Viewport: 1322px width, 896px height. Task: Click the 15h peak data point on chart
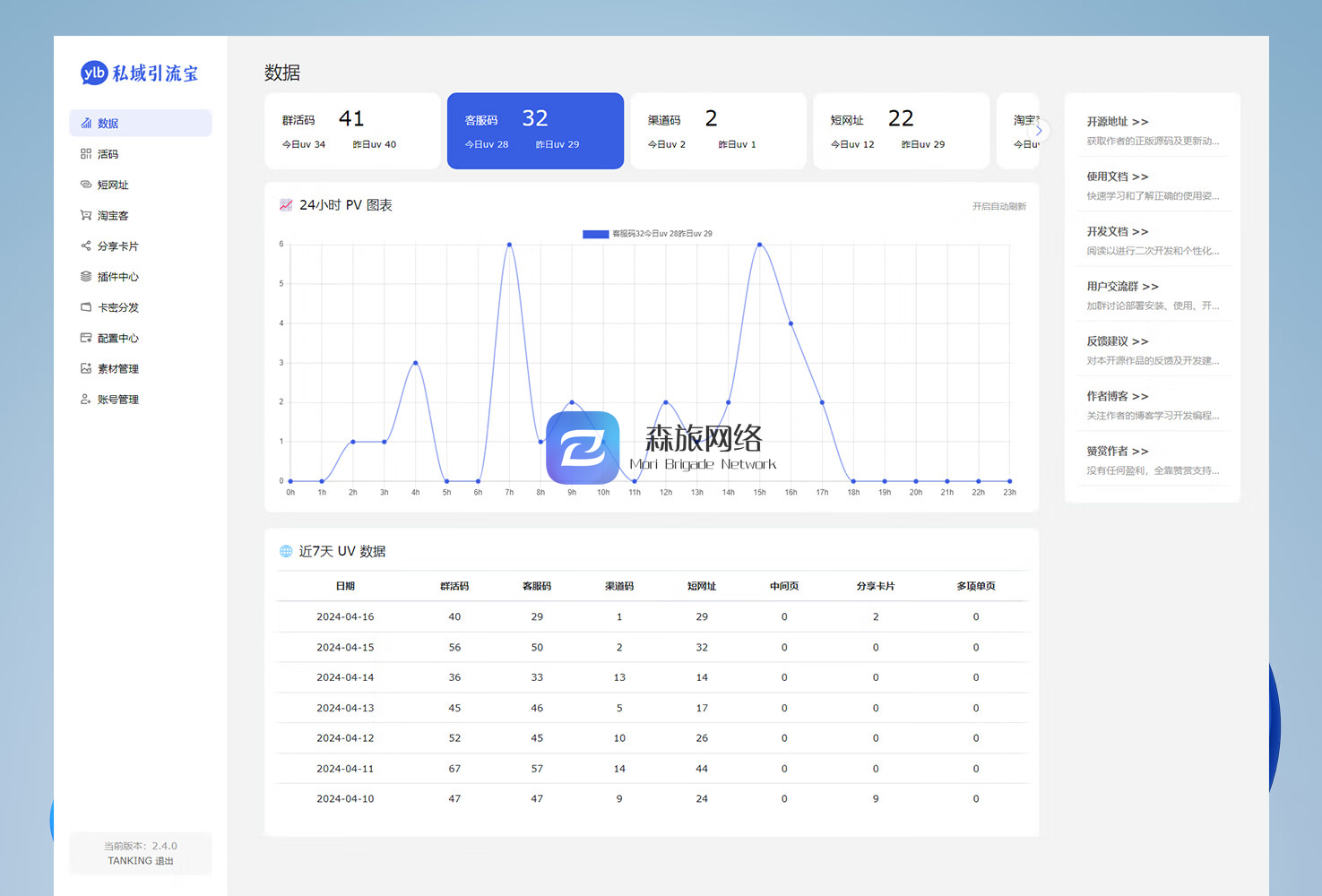(759, 245)
